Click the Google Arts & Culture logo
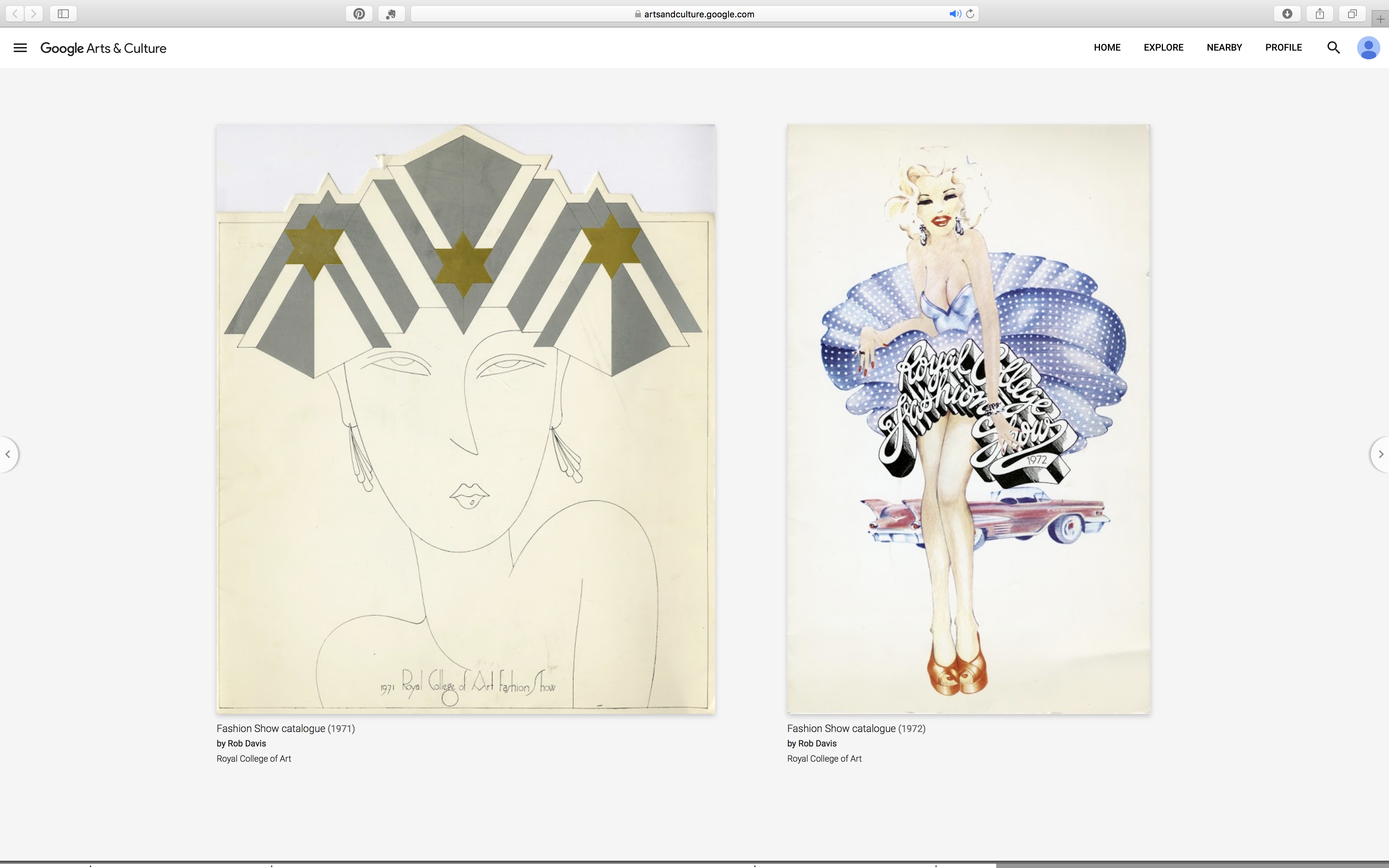The height and width of the screenshot is (868, 1389). click(x=103, y=48)
